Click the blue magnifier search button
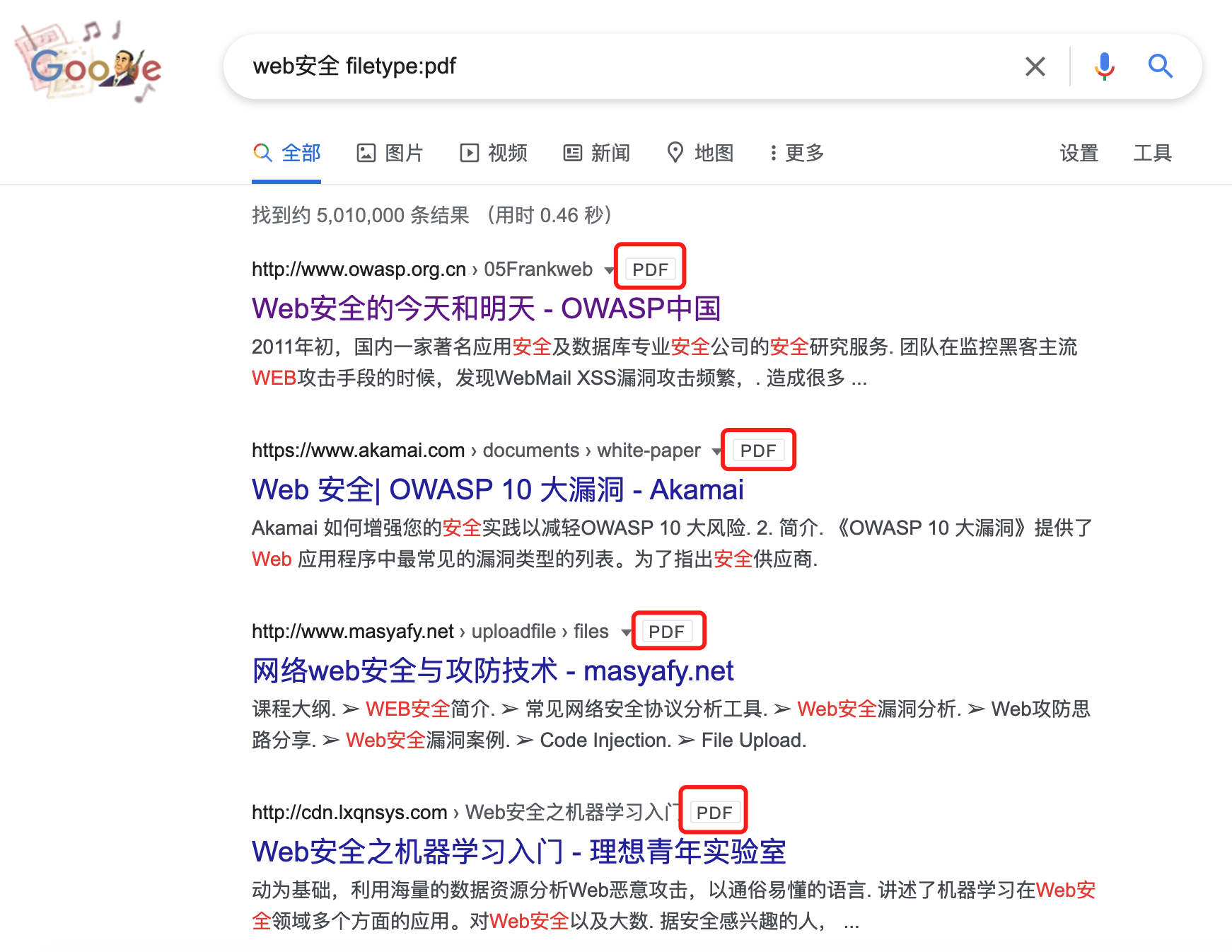The image size is (1232, 952). [x=1160, y=66]
